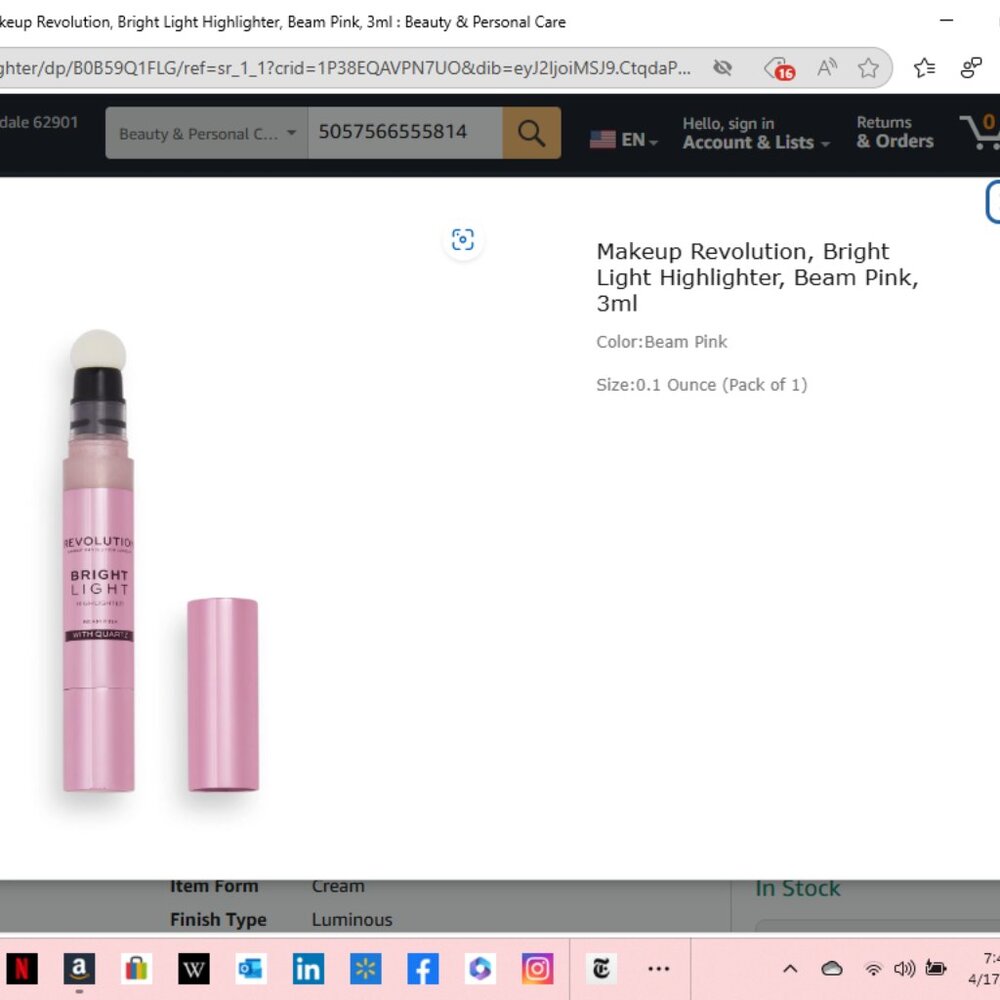Open the Amazon shopping cart
The image size is (1000, 1000).
point(980,131)
